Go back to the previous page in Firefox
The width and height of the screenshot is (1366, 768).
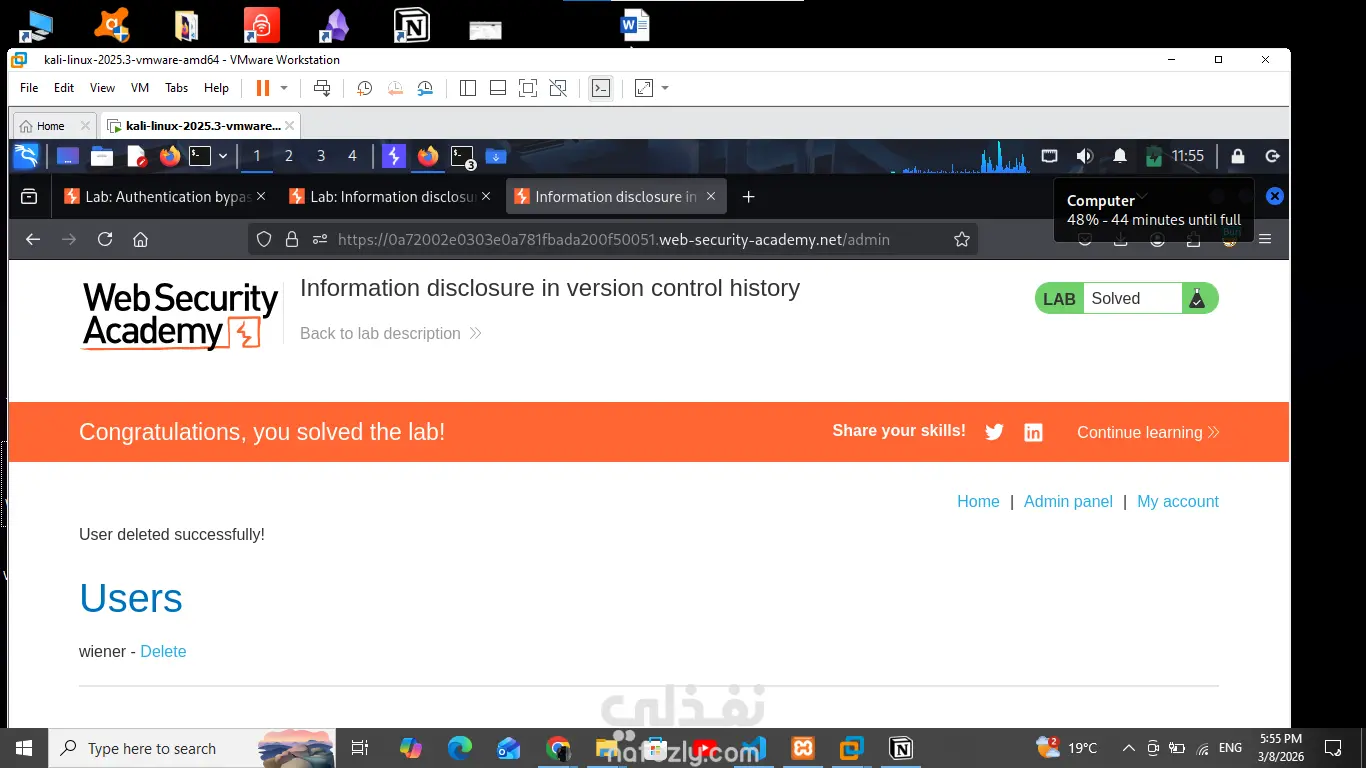pos(33,240)
